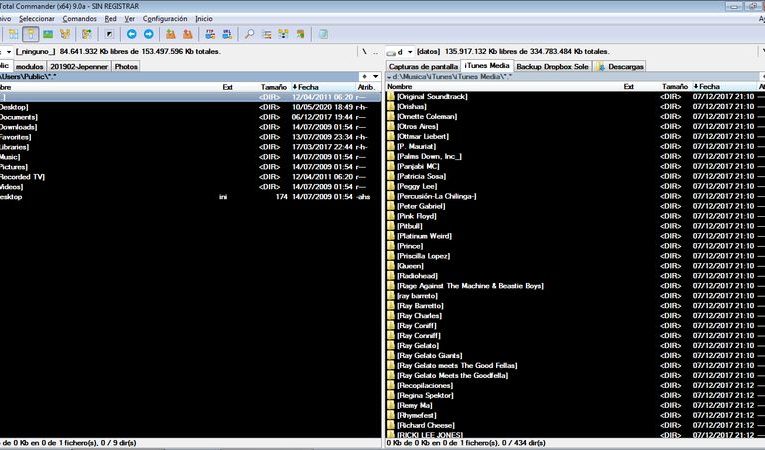Viewport: 765px width, 450px height.
Task: Click the folder icon beside Regina Spektor
Action: pos(391,395)
